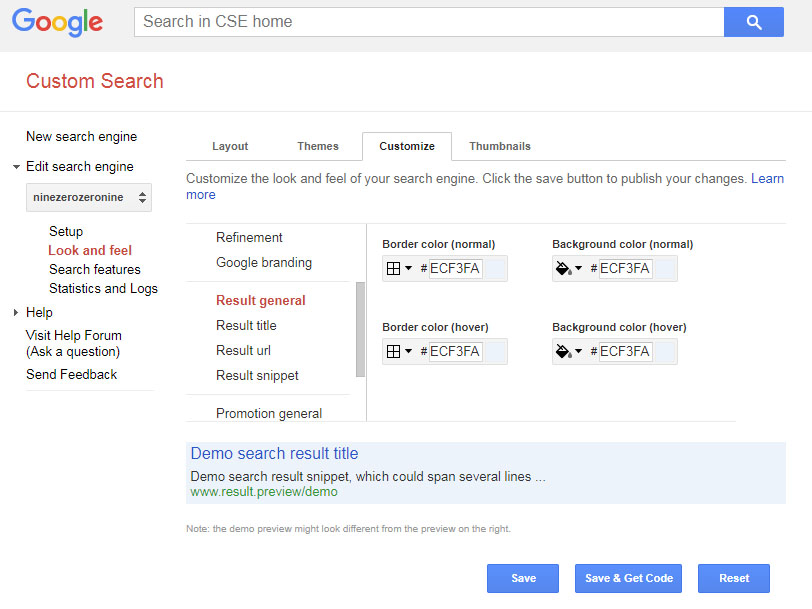This screenshot has height=609, width=812.
Task: Open the Look and feel page
Action: [x=90, y=251]
